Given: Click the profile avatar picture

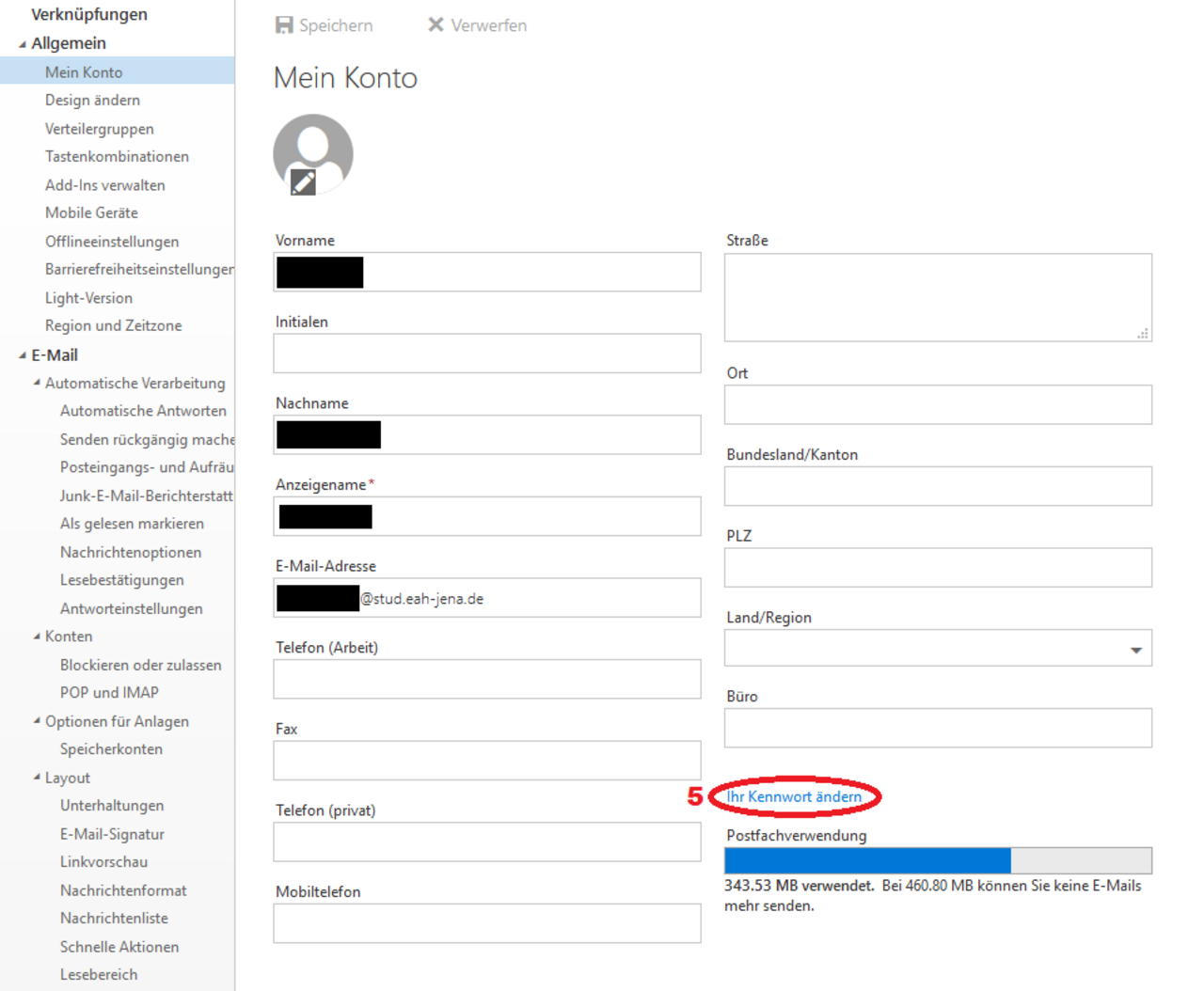Looking at the screenshot, I should click(313, 154).
